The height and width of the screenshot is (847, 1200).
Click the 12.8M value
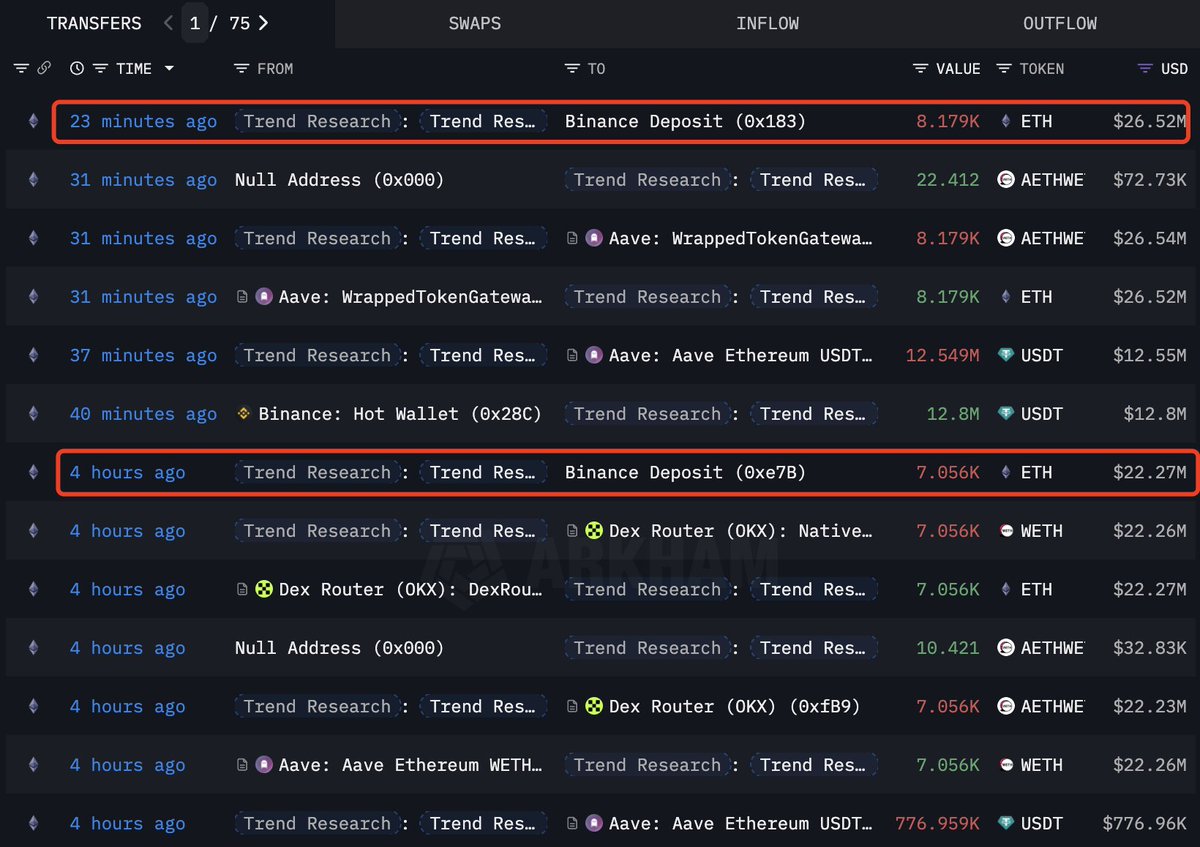coord(953,414)
